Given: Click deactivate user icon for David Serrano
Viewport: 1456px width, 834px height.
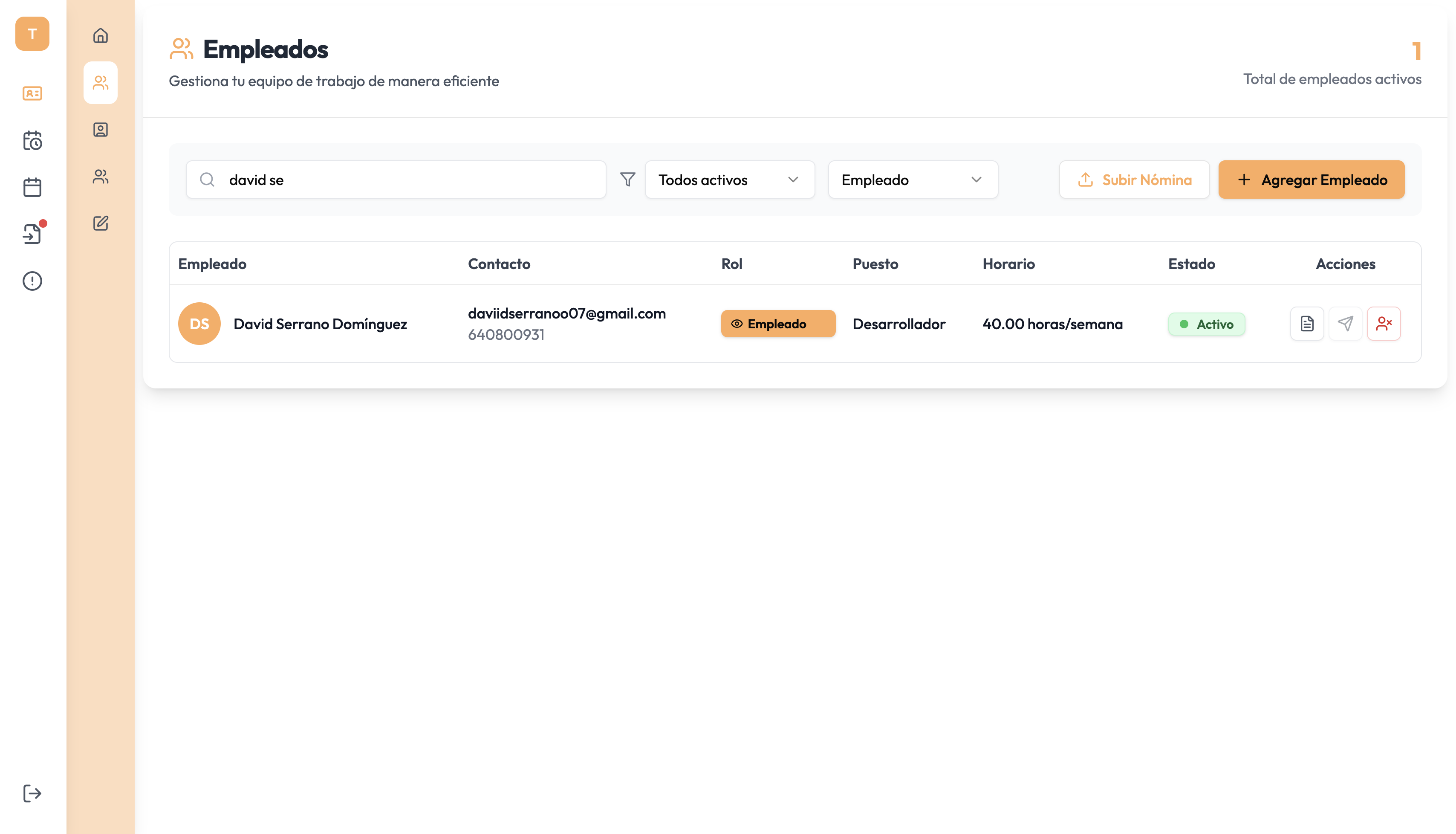Looking at the screenshot, I should (1384, 324).
